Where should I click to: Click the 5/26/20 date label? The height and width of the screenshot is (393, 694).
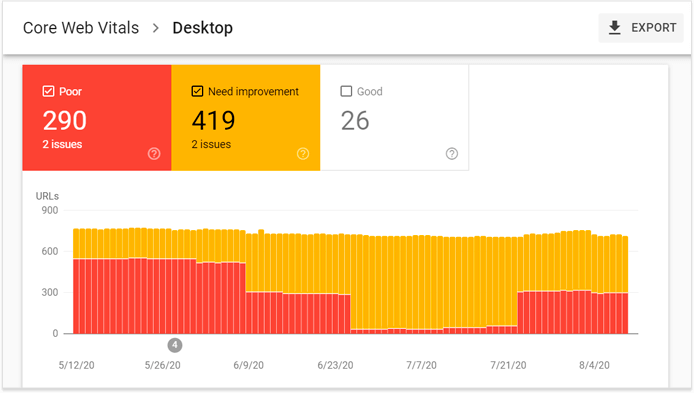pos(162,365)
